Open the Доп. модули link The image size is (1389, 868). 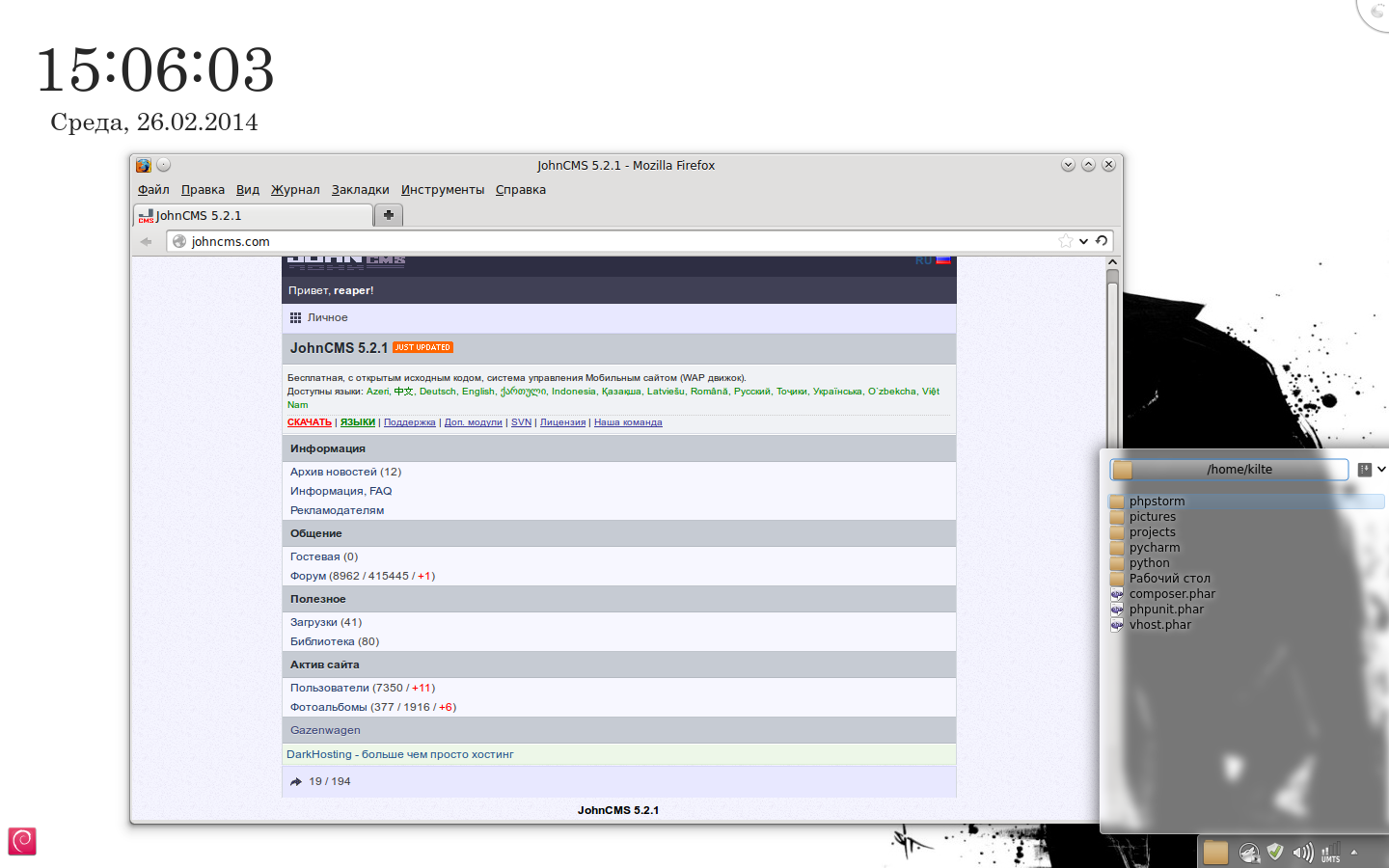(x=474, y=422)
